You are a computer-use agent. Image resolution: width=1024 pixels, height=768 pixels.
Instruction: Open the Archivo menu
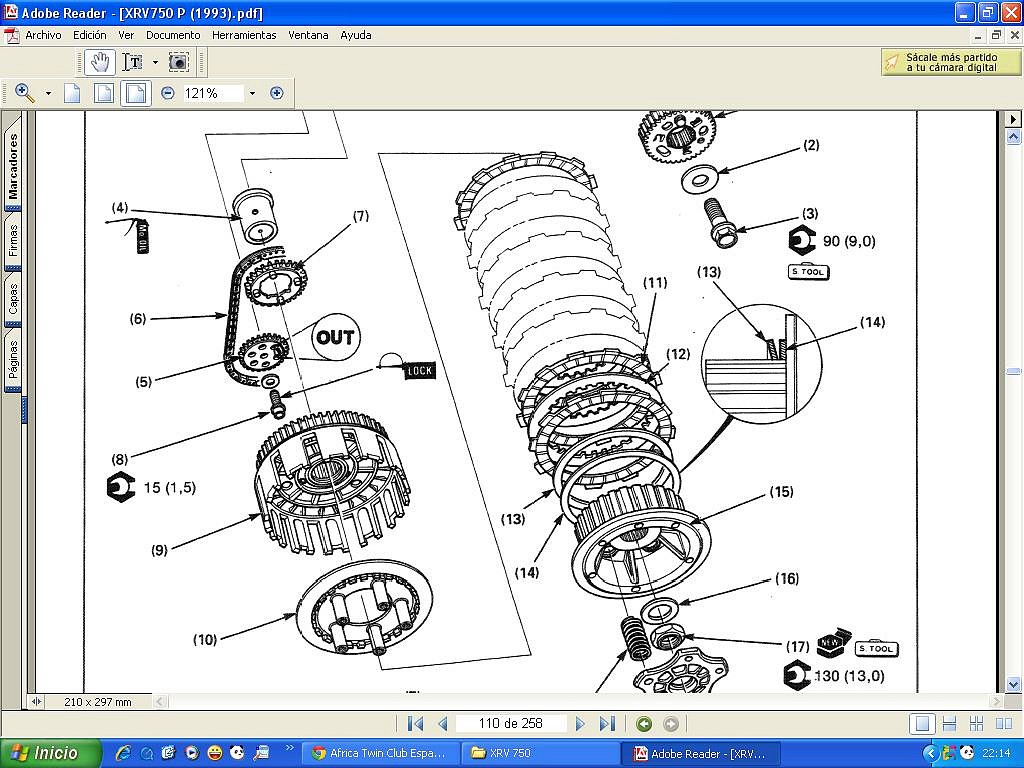point(43,35)
